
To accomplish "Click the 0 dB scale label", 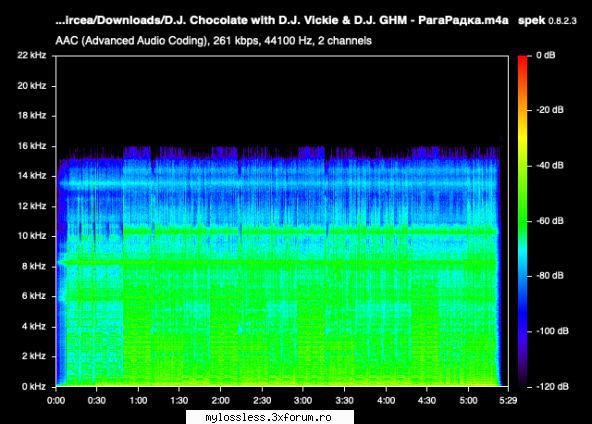I will pyautogui.click(x=546, y=55).
